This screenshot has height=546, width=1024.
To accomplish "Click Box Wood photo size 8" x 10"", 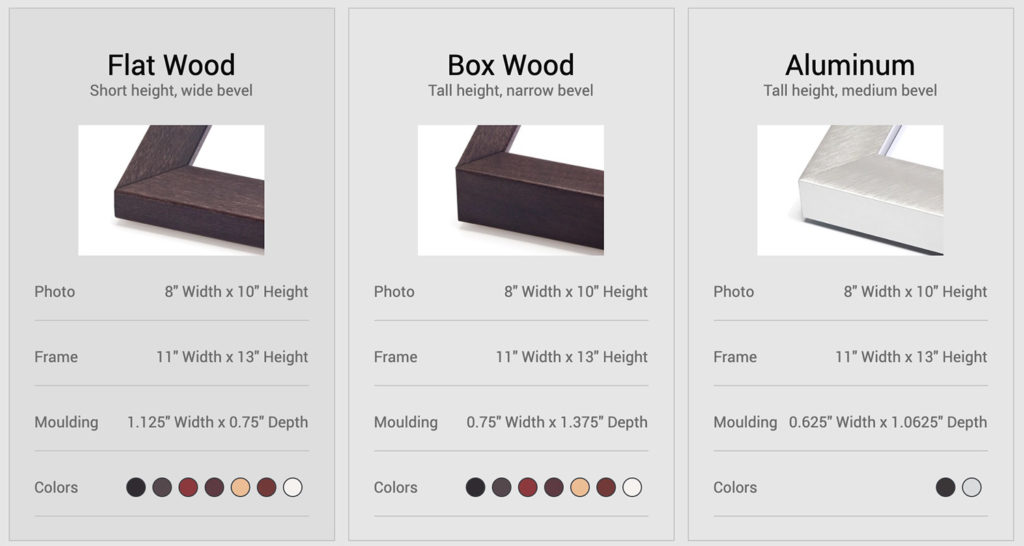I will (x=576, y=292).
